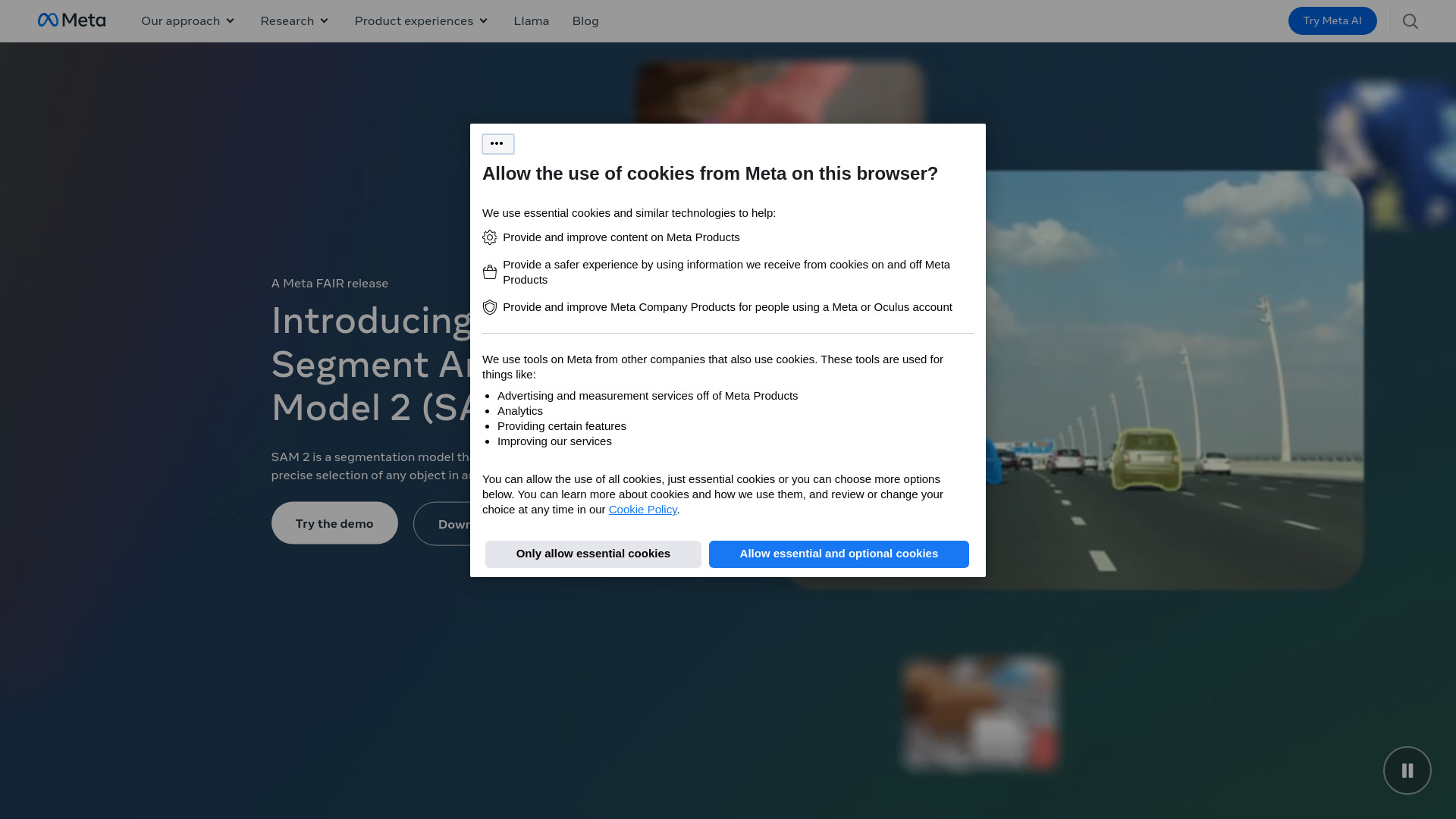The image size is (1456, 819).
Task: Click Only allow essential cookies button
Action: [x=592, y=554]
